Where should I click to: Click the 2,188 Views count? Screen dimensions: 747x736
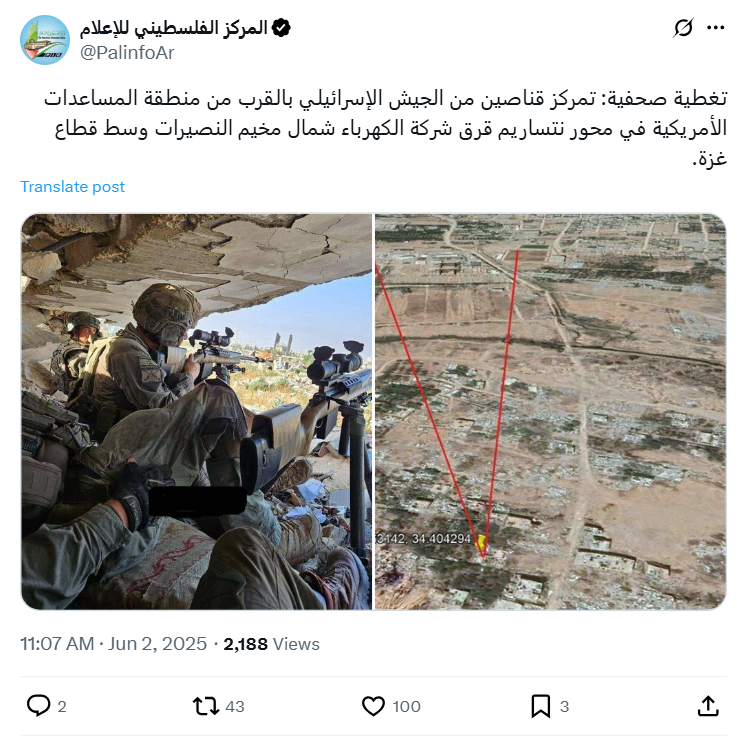(x=272, y=644)
